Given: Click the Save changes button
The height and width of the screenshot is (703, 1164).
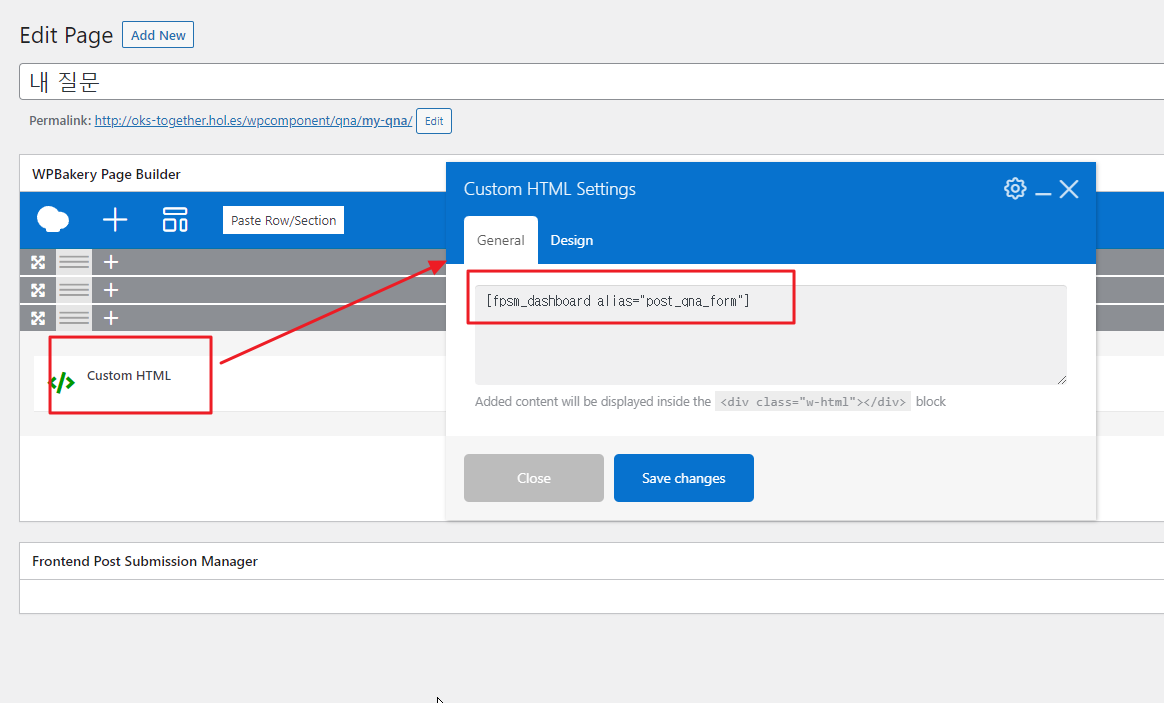Looking at the screenshot, I should pos(684,478).
